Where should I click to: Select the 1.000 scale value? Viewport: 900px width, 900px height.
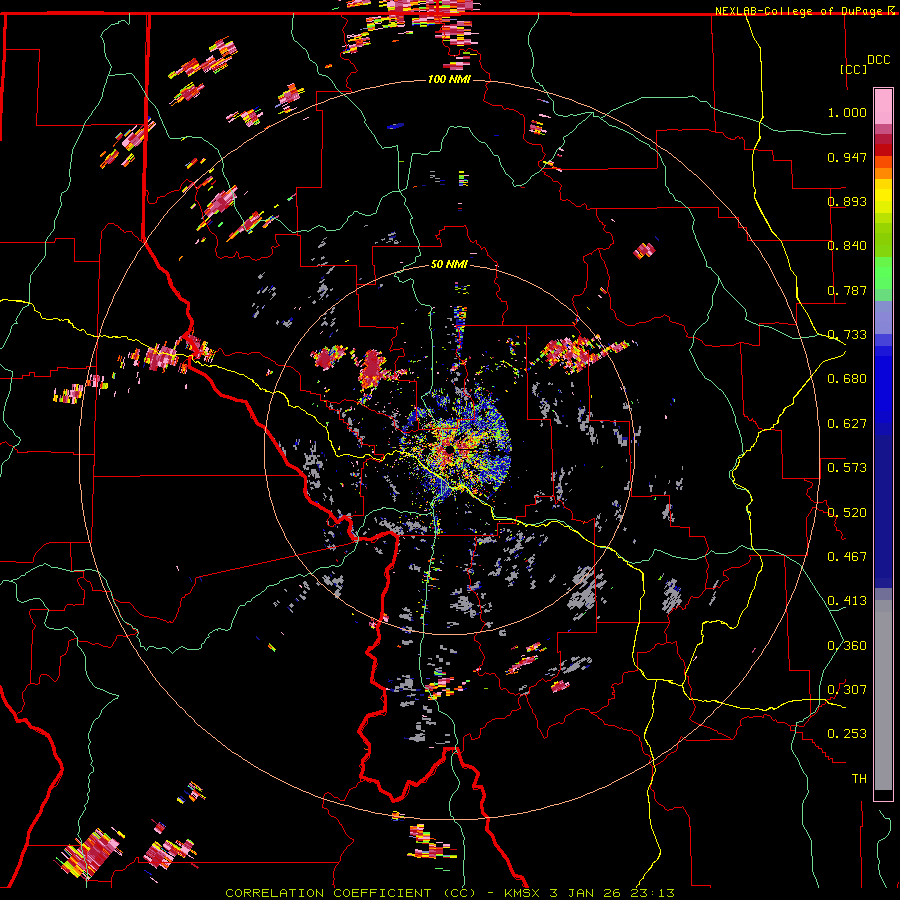(x=847, y=112)
